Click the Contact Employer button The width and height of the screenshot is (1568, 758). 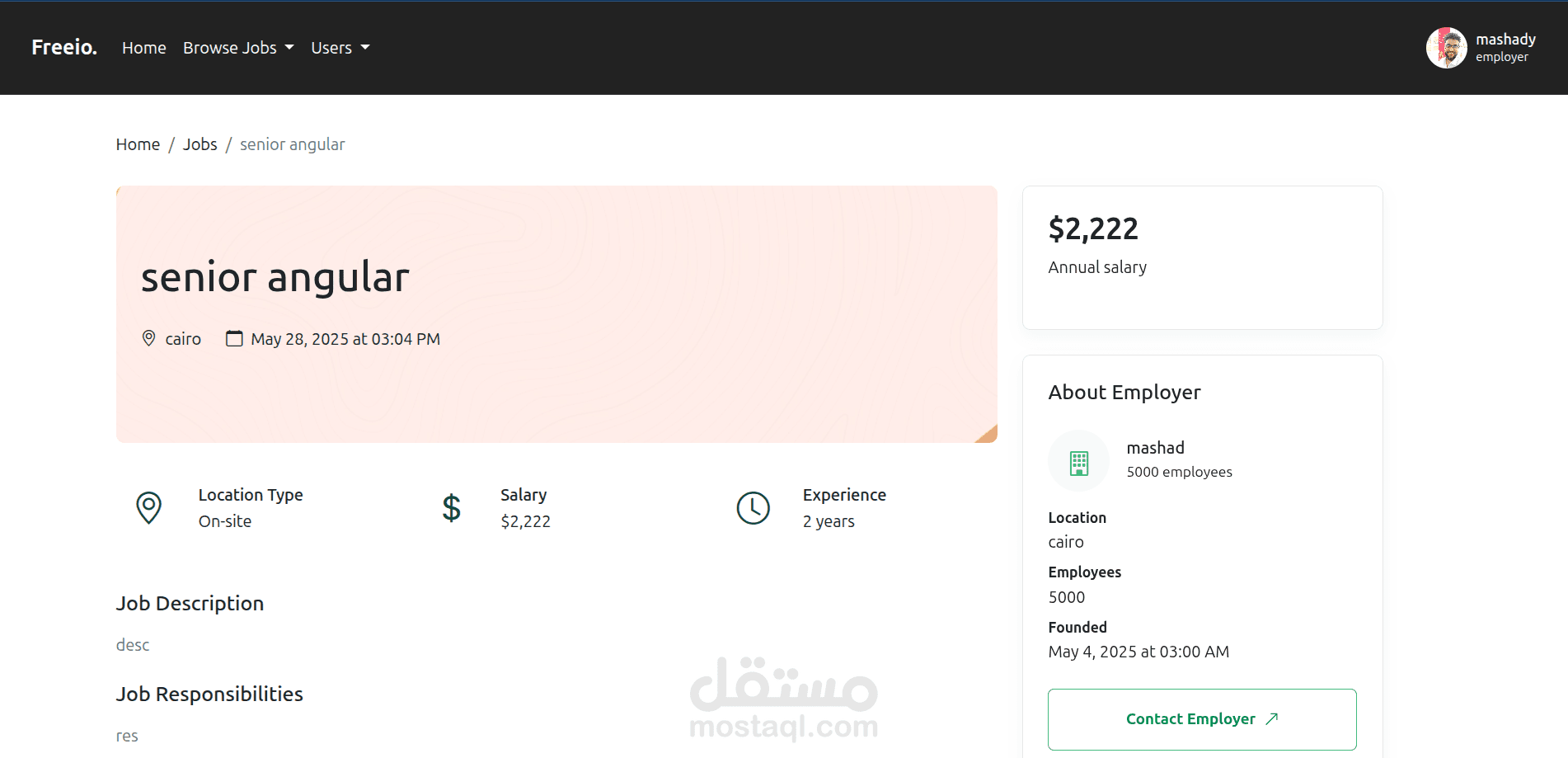click(x=1202, y=719)
